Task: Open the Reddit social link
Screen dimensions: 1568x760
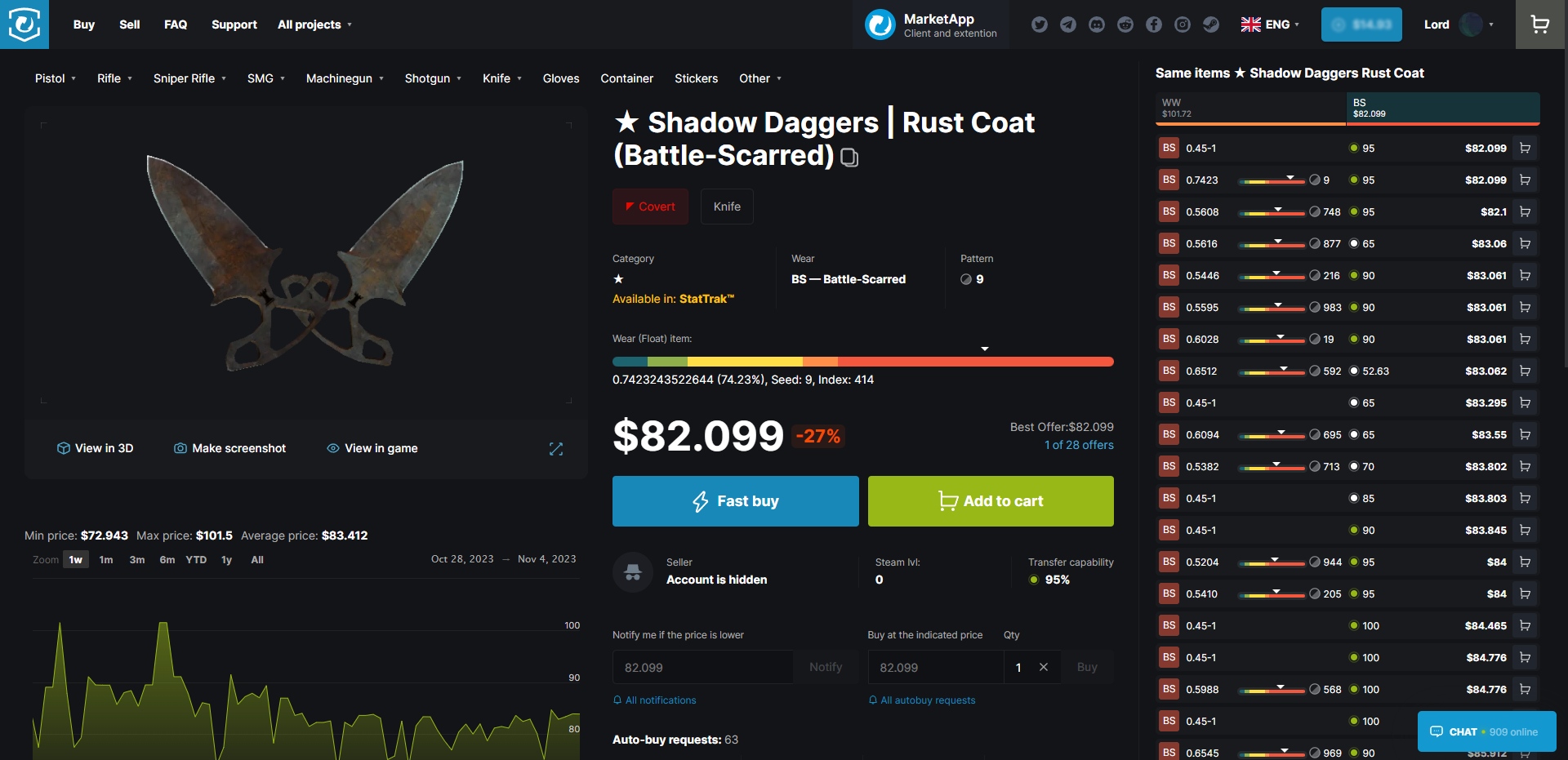Action: (1125, 24)
